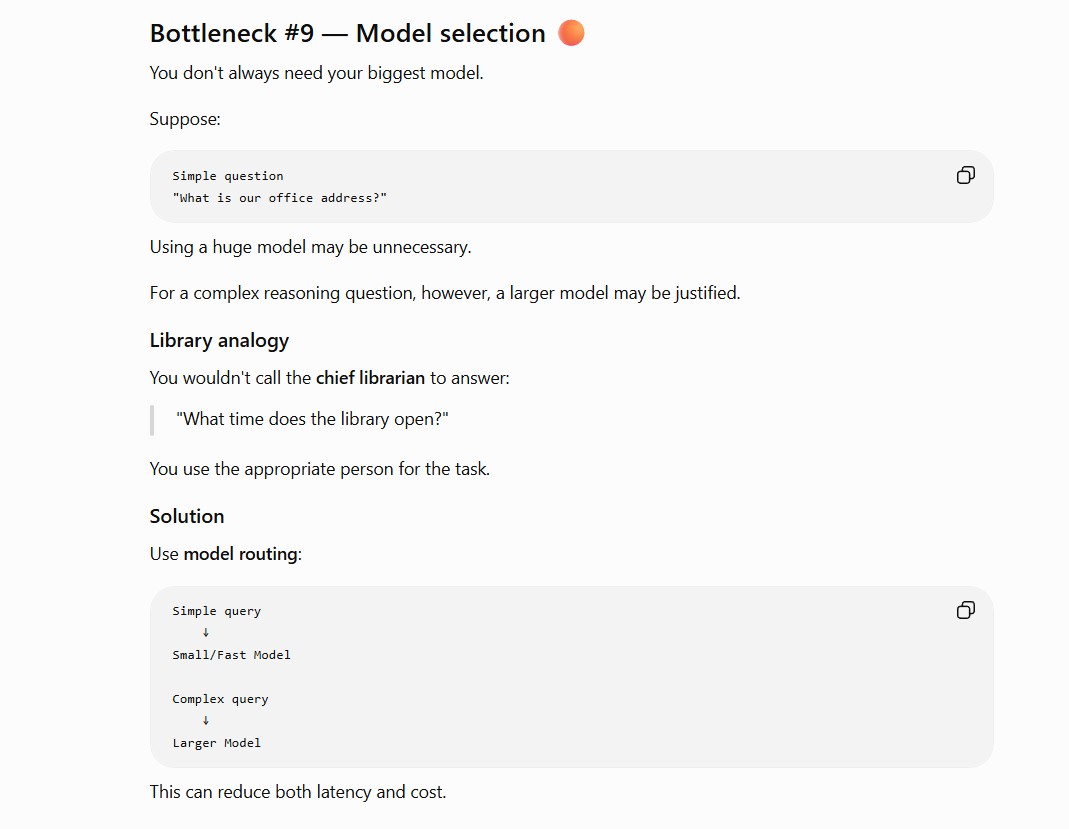Screen dimensions: 1069x829
Task: Click the "Library analogy" subheading
Action: [220, 340]
